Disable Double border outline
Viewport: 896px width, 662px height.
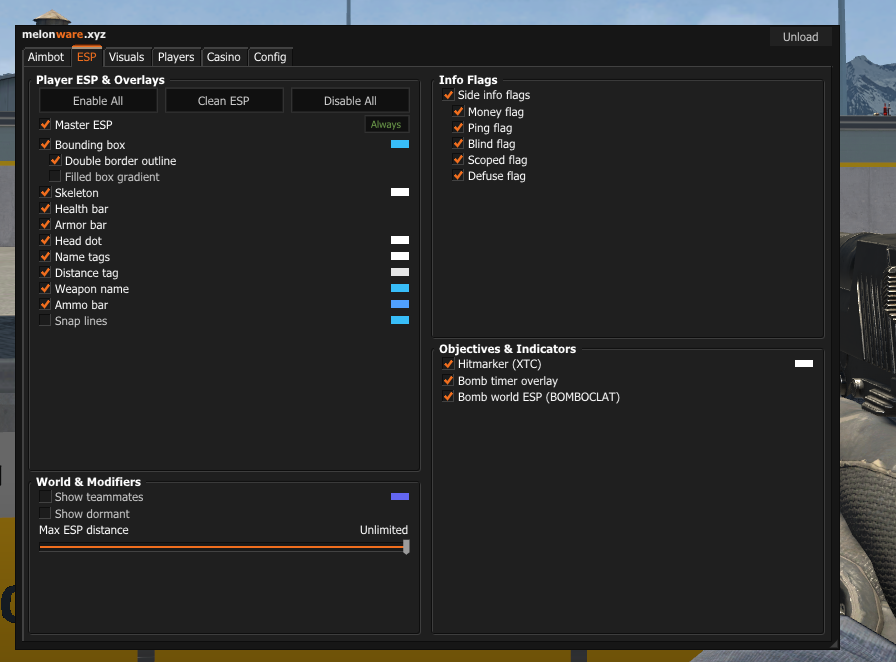[x=55, y=160]
